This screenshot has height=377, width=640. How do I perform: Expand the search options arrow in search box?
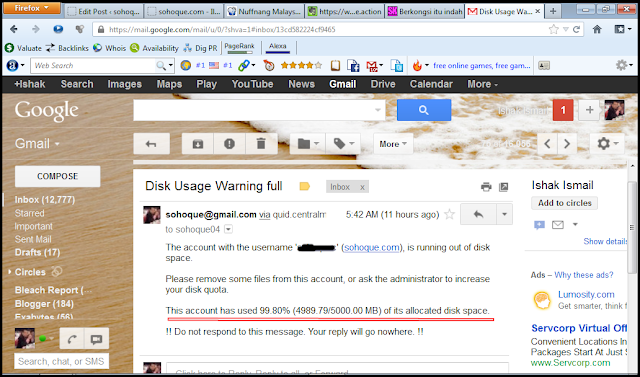[378, 110]
